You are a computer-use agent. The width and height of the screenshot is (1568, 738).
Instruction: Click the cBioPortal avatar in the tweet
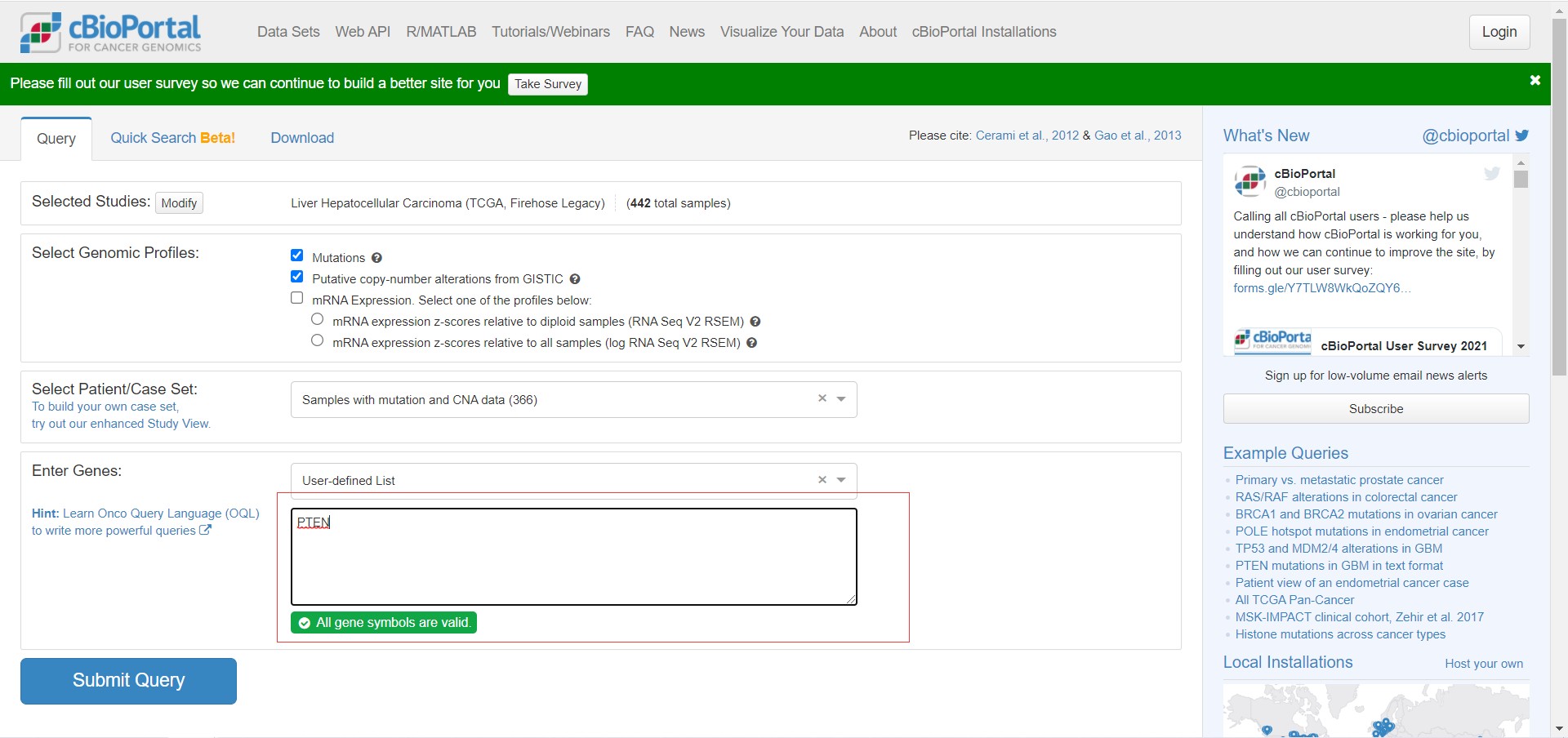click(1249, 181)
